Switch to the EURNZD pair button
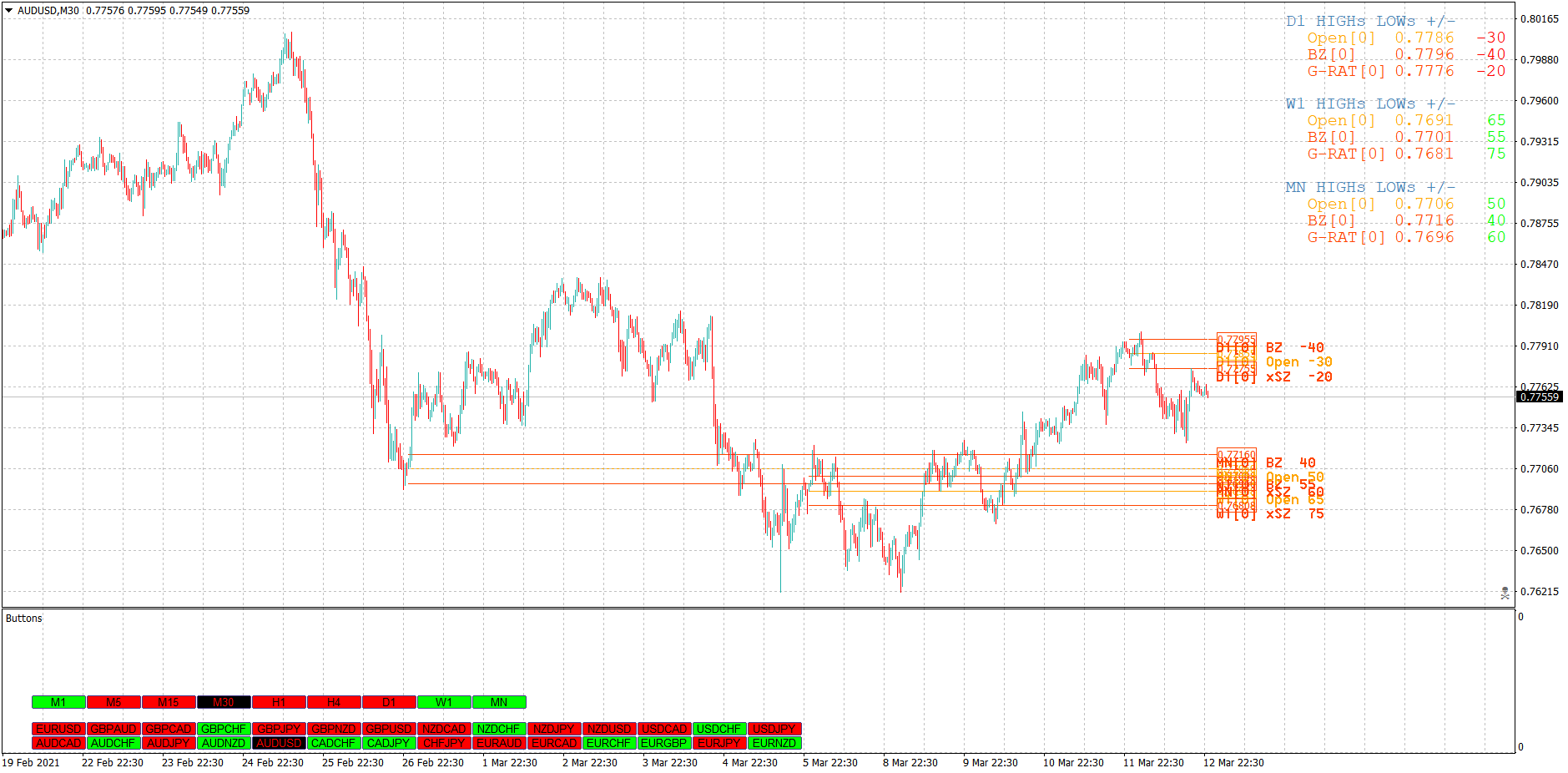This screenshot has width=1568, height=773. (x=774, y=743)
